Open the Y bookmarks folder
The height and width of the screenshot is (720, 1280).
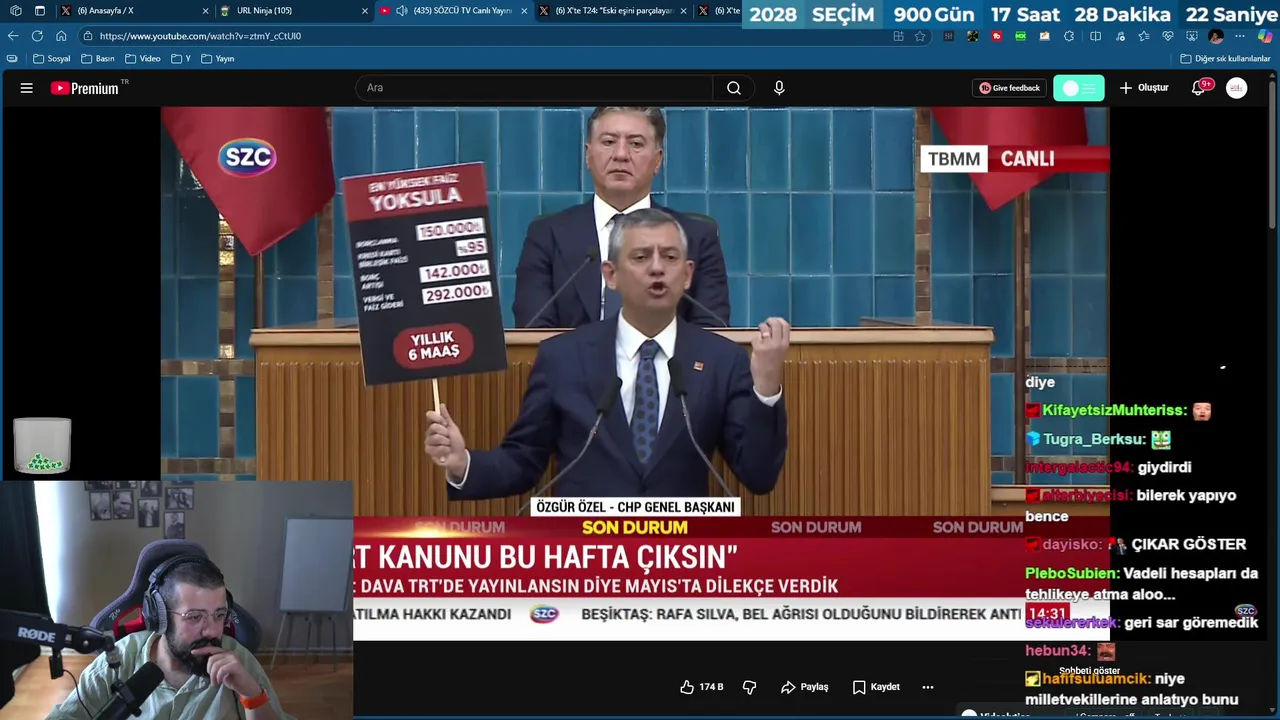(x=181, y=59)
